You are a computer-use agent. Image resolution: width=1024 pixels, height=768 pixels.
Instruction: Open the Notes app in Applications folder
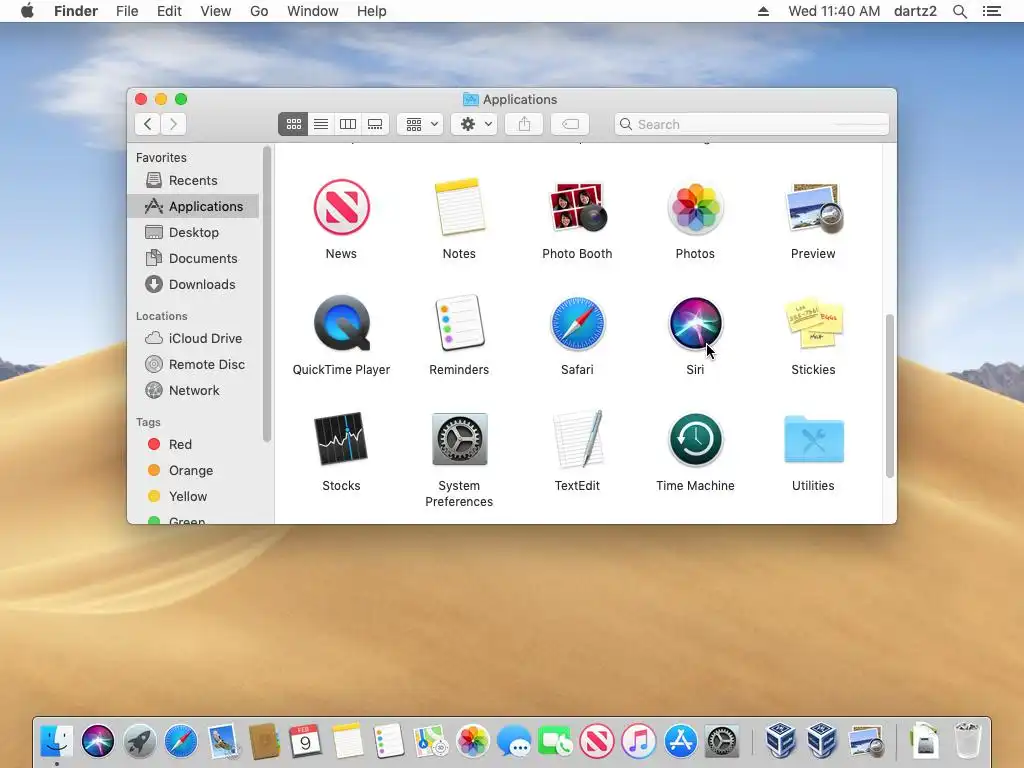(459, 208)
